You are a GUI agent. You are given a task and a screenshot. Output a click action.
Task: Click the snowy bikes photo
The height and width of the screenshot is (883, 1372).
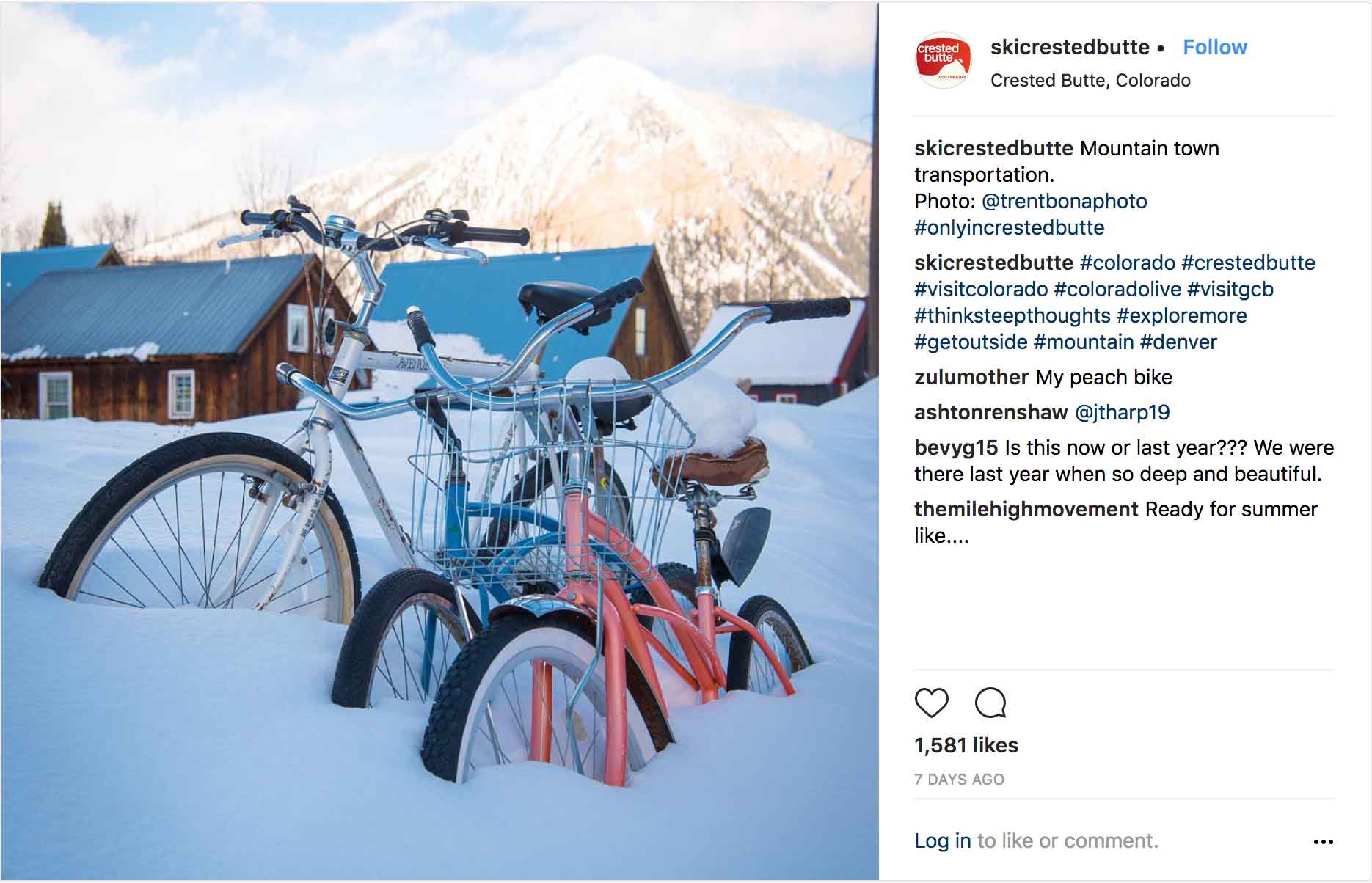pyautogui.click(x=439, y=441)
